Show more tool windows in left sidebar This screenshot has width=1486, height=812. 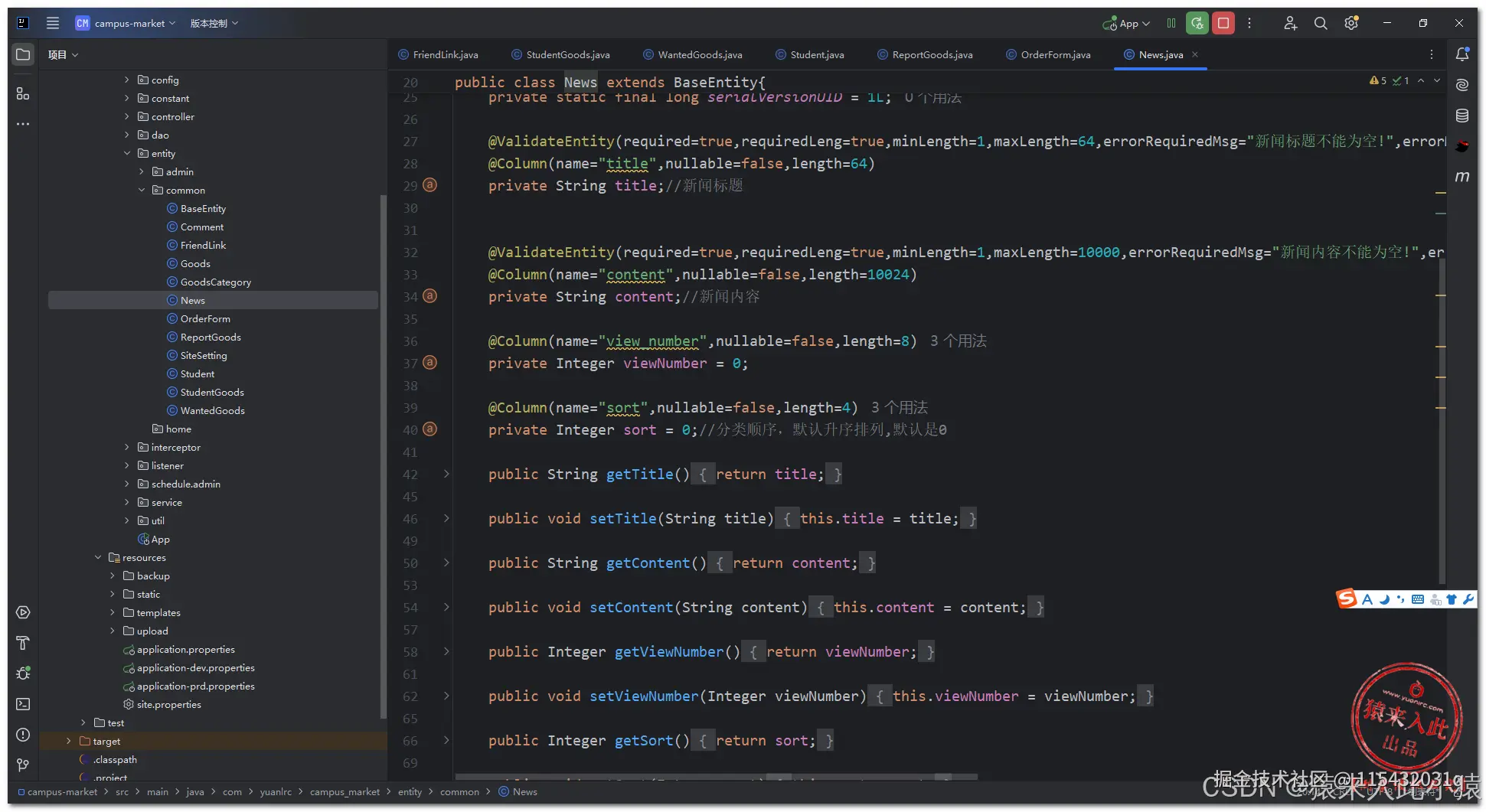click(23, 123)
